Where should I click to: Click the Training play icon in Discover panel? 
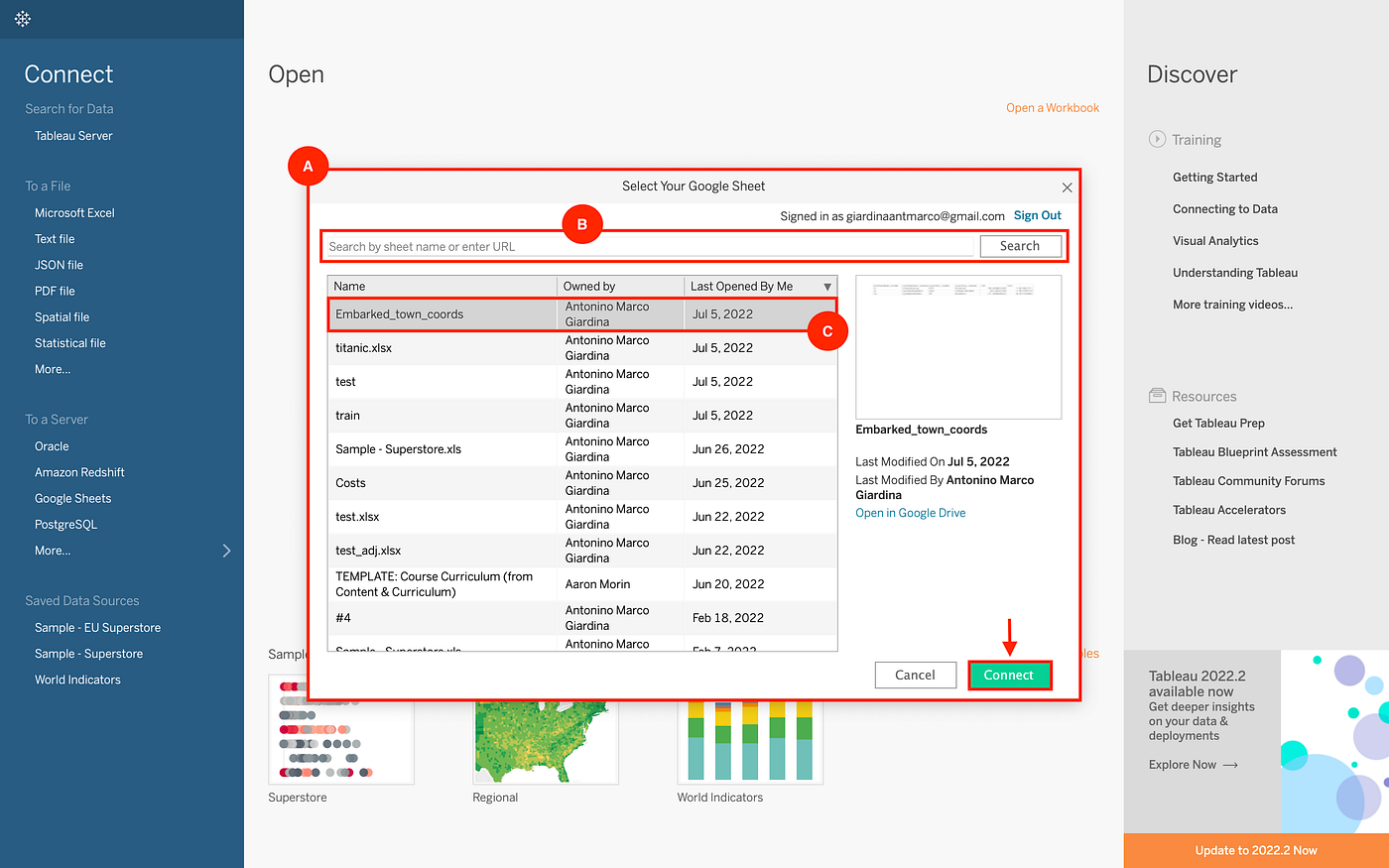click(1157, 139)
